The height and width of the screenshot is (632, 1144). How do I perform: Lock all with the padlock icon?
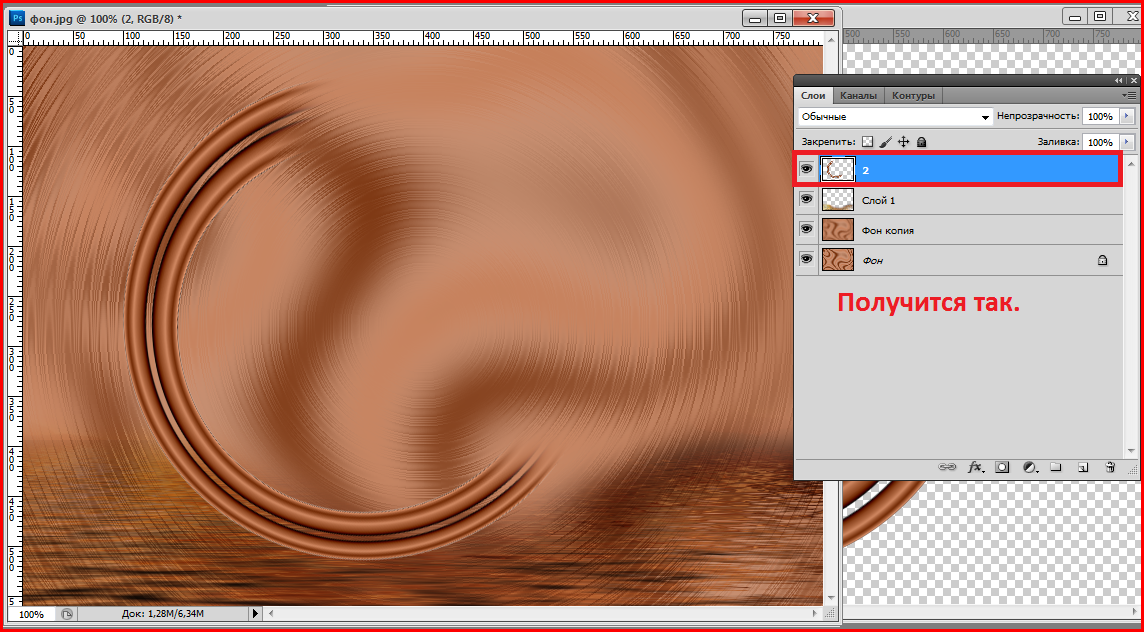pyautogui.click(x=921, y=142)
